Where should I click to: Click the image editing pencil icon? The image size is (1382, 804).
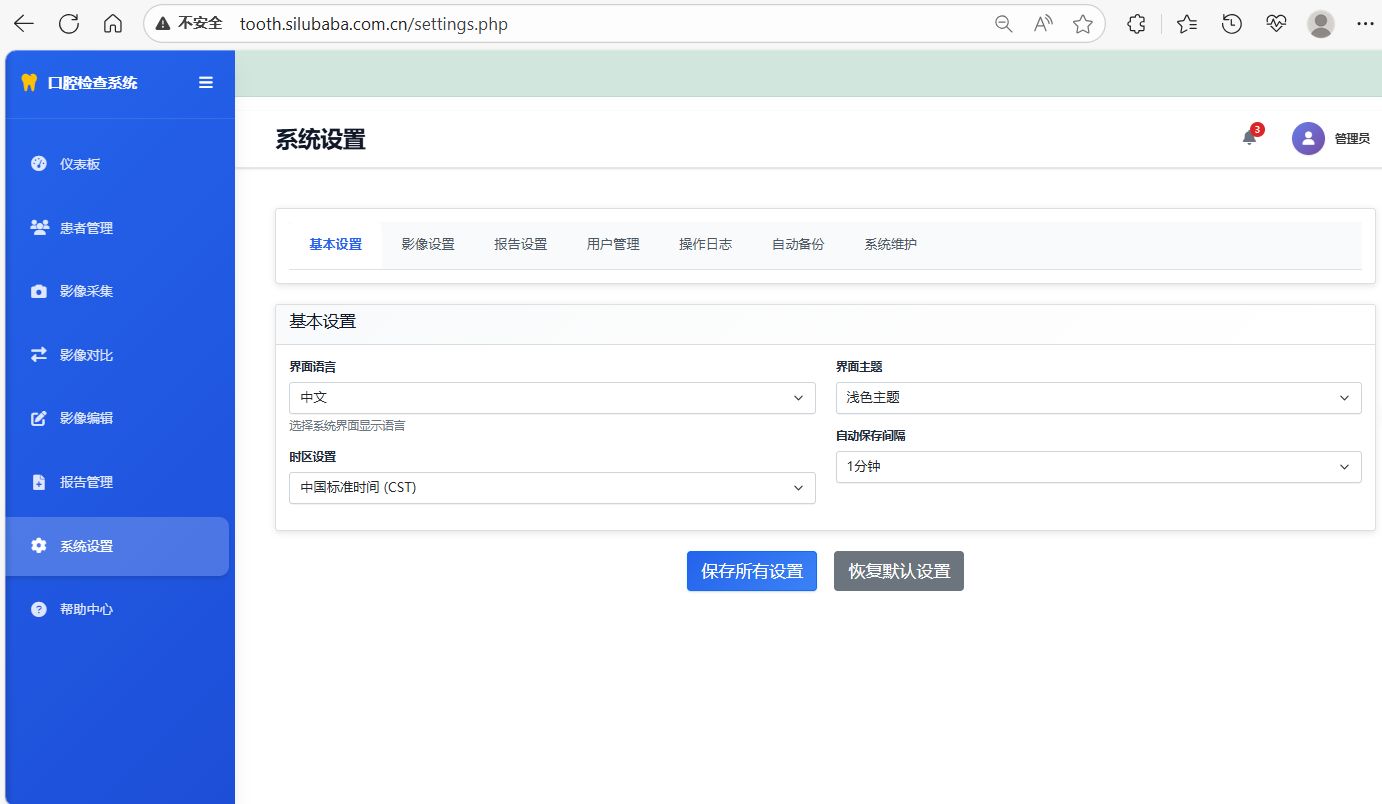39,418
